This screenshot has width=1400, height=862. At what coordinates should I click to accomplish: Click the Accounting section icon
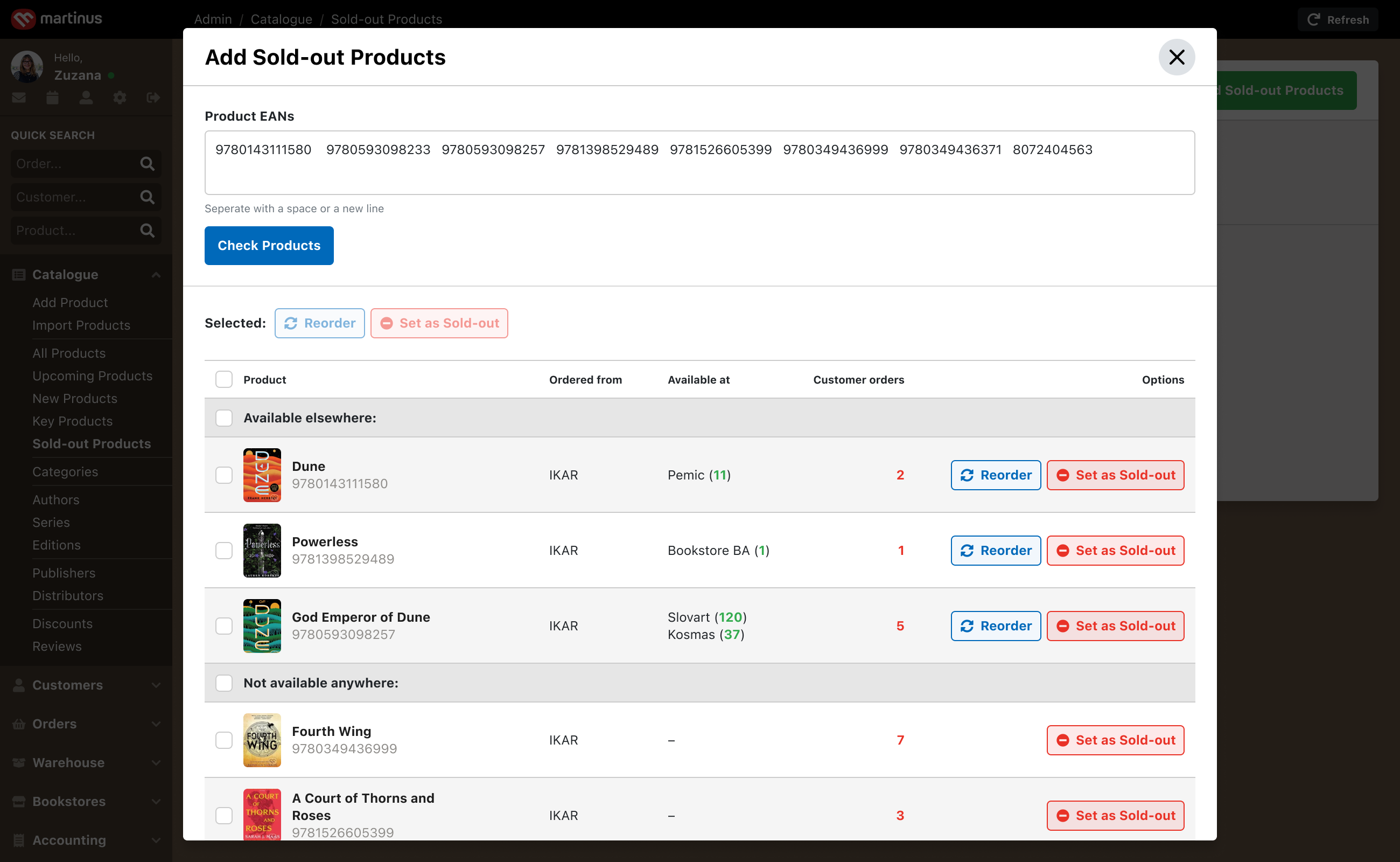coord(19,840)
